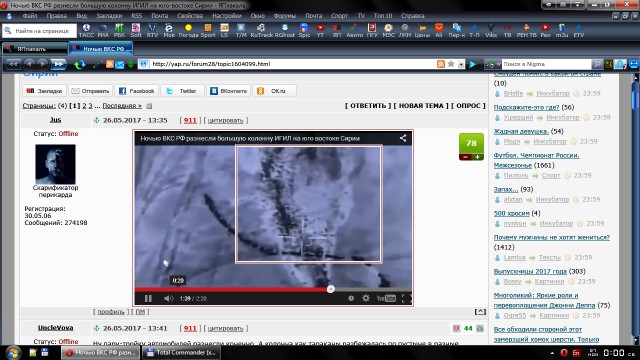Viewport: 640px width, 360px height.
Task: Switch to the ЯПлакалъ tab
Action: (34, 49)
